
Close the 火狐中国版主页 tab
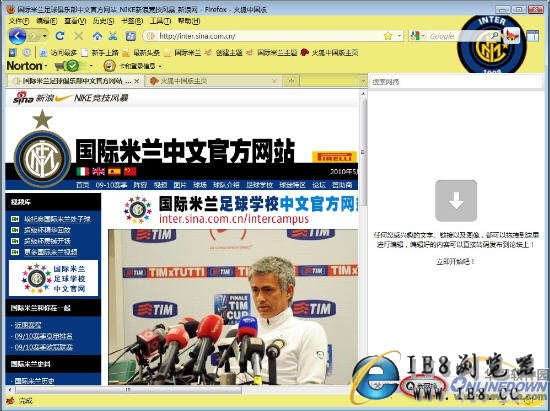point(275,81)
